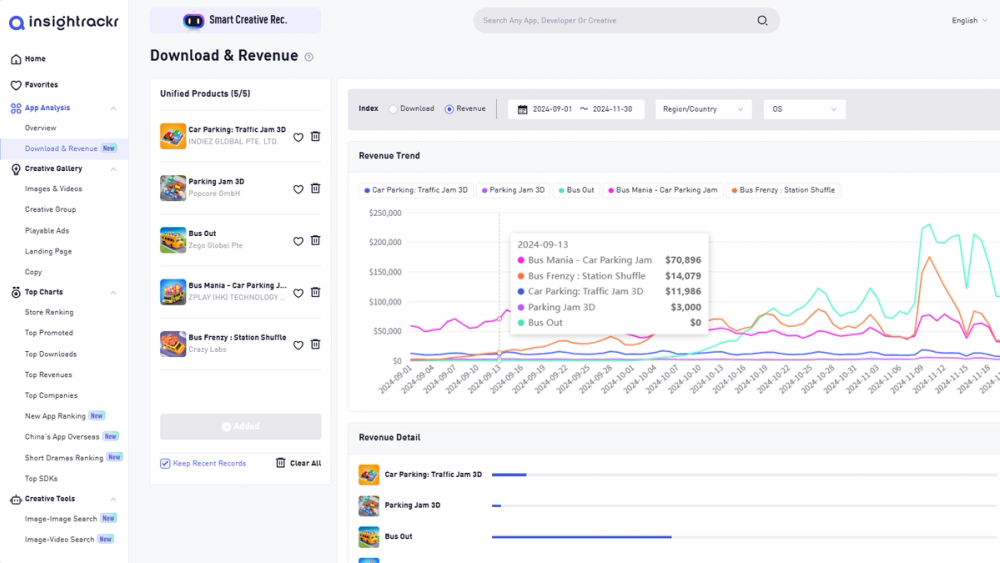
Task: Click the Creative Tools toolbox icon
Action: (x=16, y=499)
